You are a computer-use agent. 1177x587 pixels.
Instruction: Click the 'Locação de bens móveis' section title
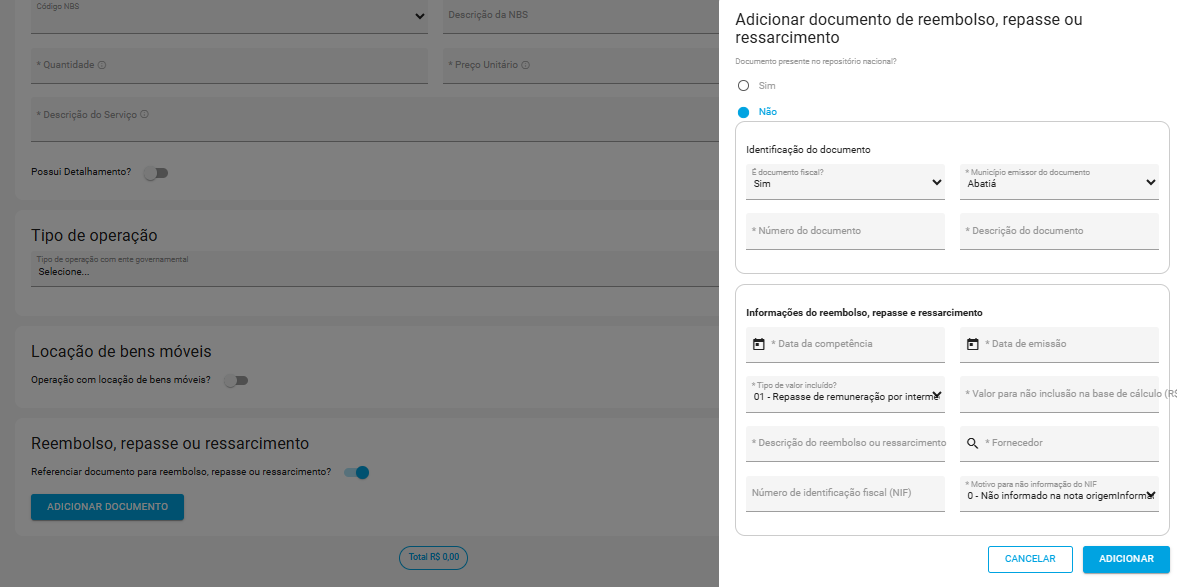coord(122,351)
